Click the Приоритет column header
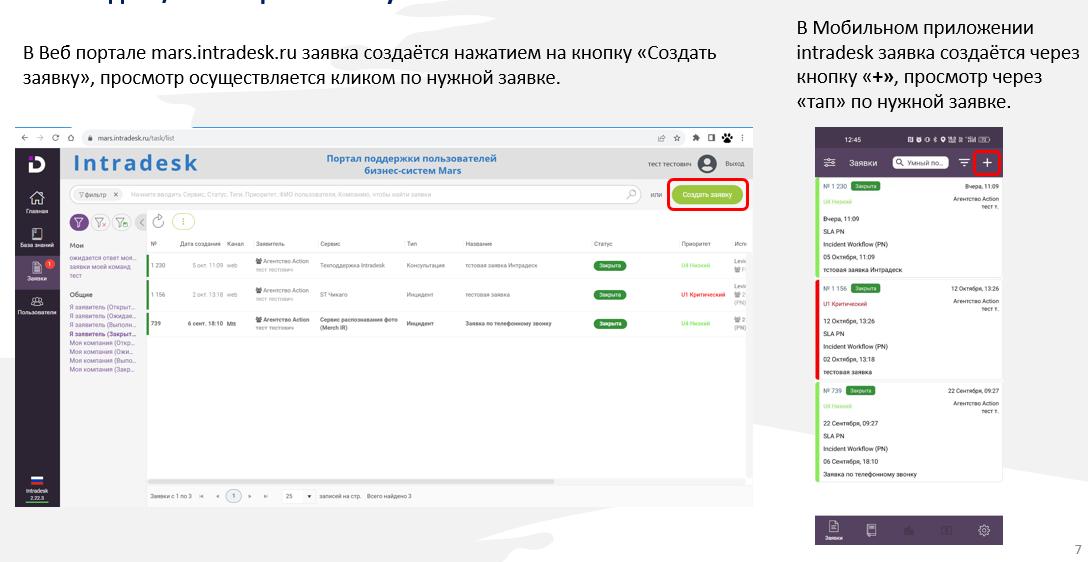This screenshot has width=1088, height=562. (696, 244)
